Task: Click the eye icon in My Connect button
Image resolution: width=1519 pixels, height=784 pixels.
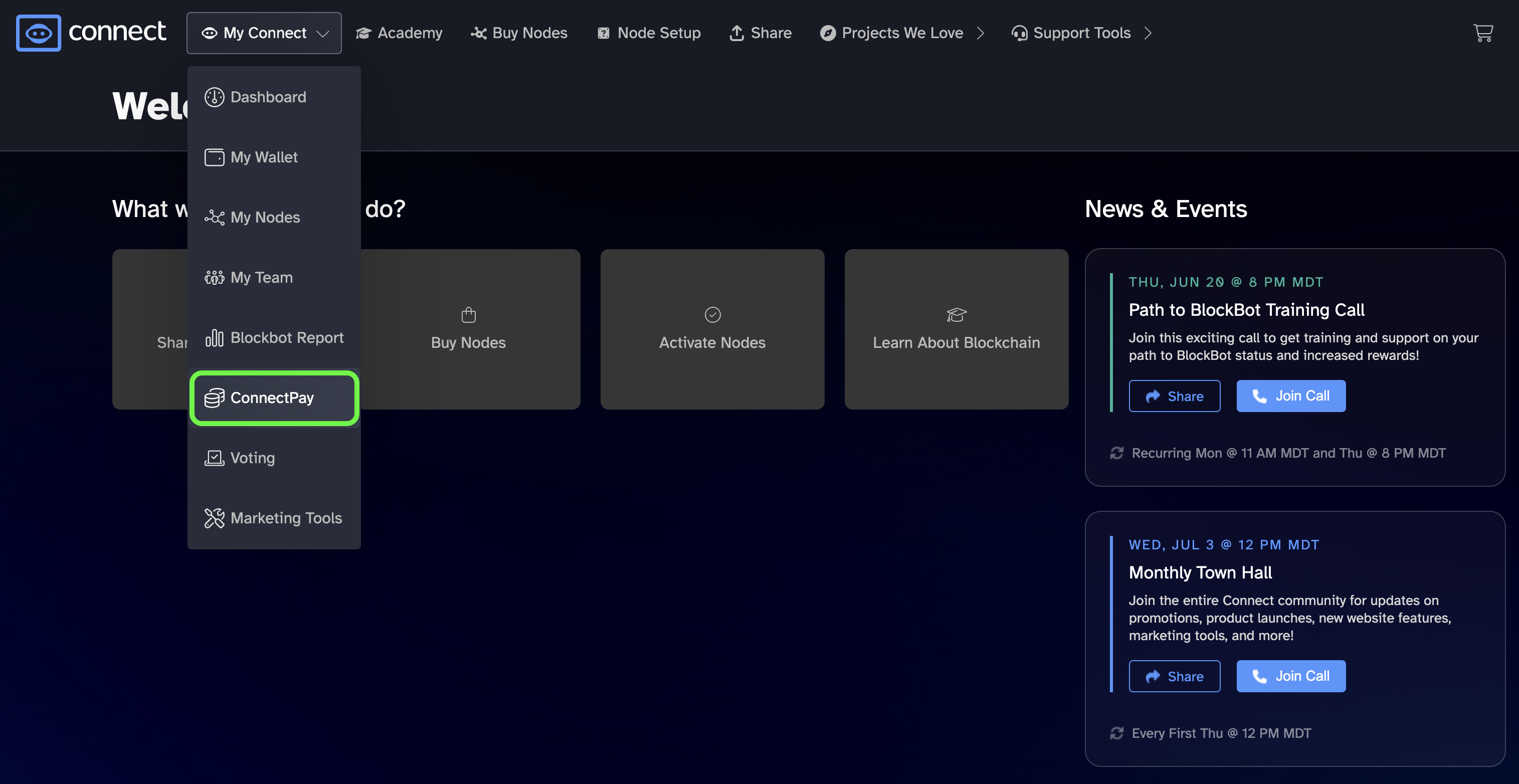Action: (x=210, y=33)
